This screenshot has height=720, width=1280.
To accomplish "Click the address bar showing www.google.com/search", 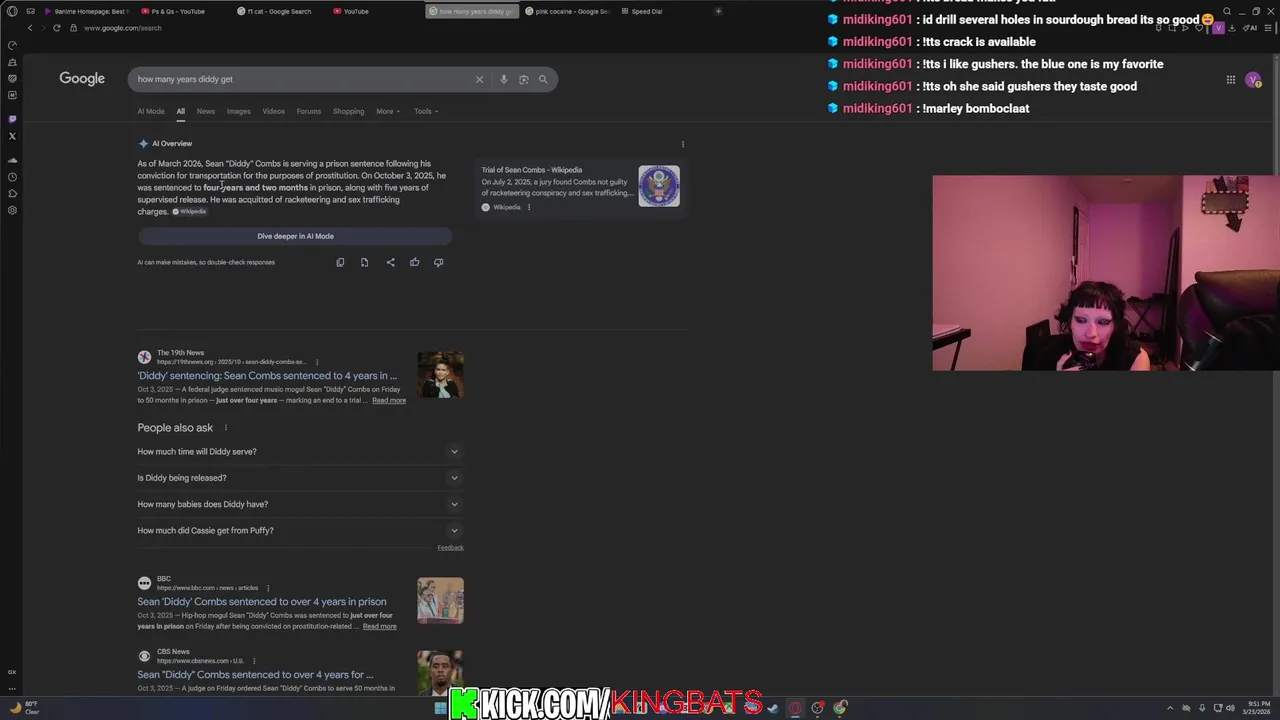I will click(123, 28).
